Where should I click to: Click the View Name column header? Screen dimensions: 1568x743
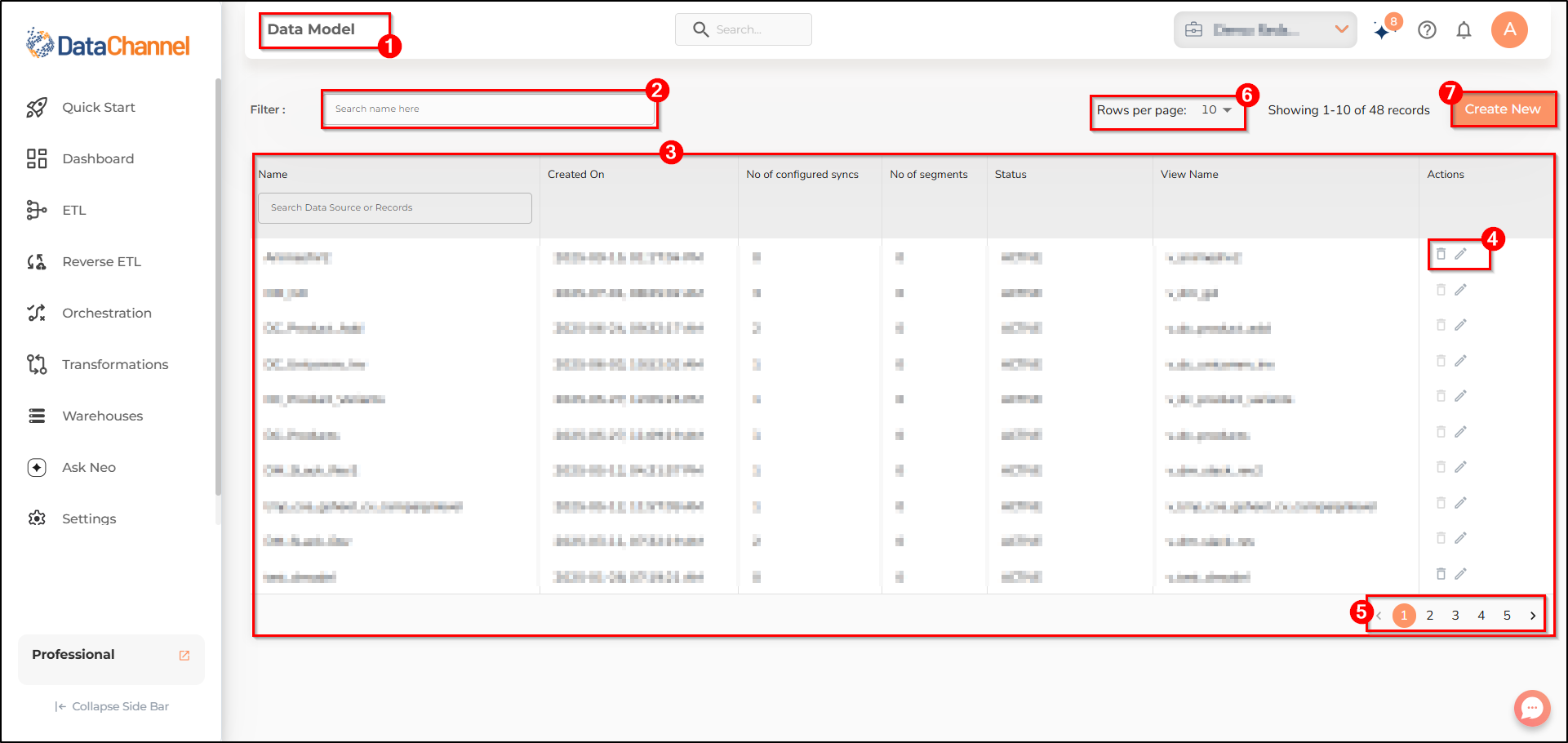point(1189,175)
